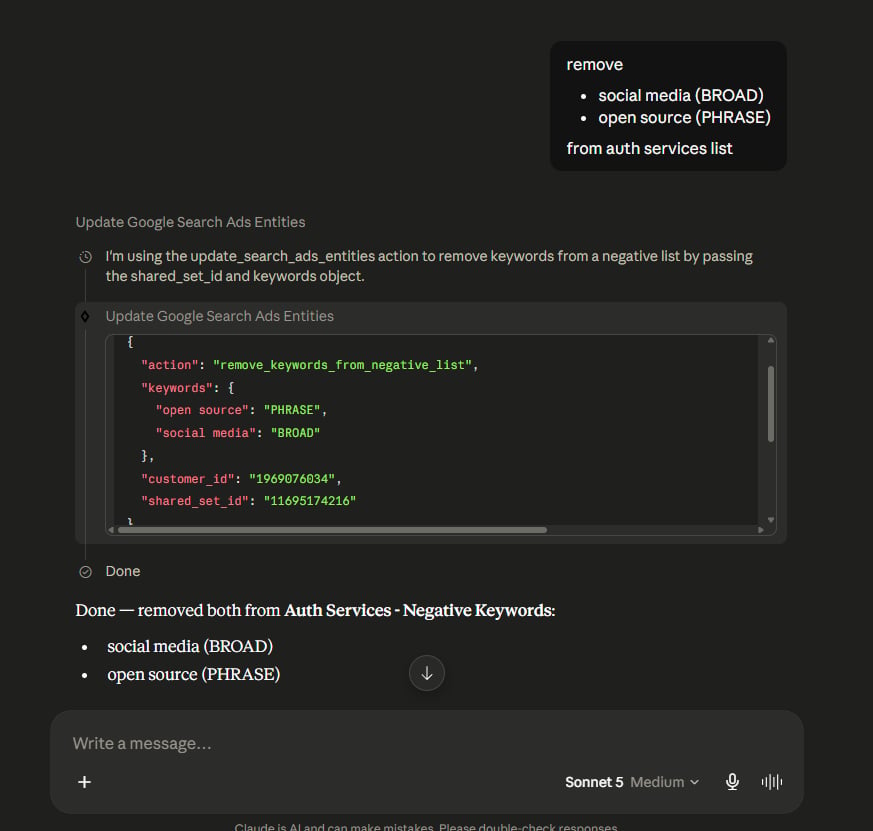Click the plus attachment icon

(85, 782)
